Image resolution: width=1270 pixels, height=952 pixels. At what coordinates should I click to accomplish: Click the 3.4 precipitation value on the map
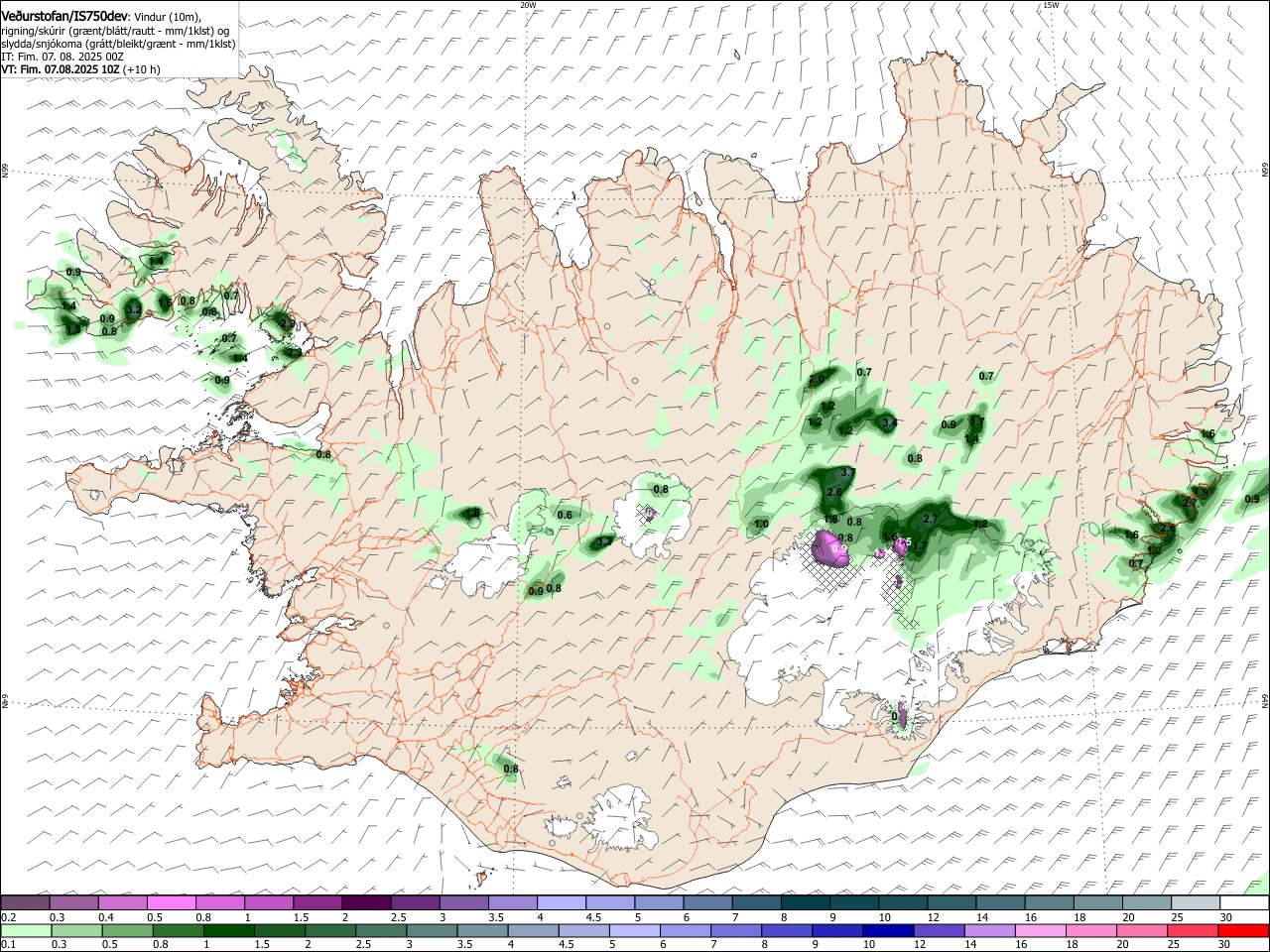coord(889,422)
